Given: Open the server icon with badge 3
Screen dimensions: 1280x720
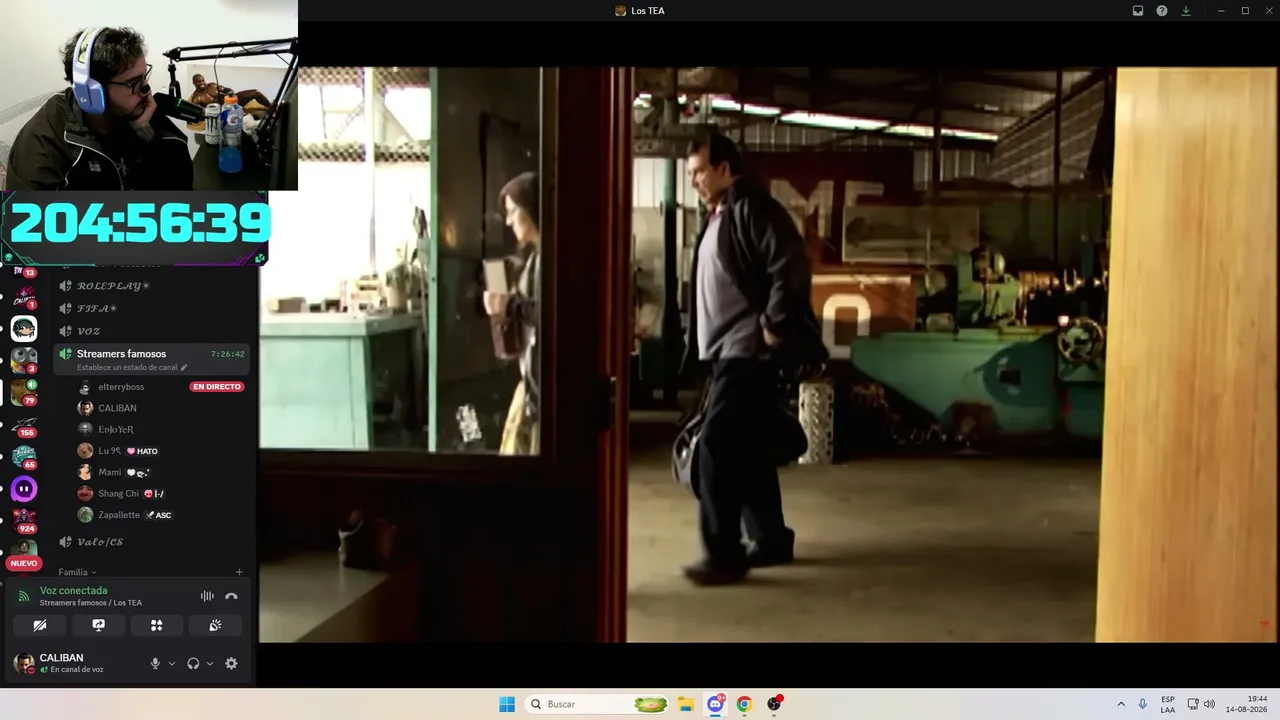Looking at the screenshot, I should (24, 360).
